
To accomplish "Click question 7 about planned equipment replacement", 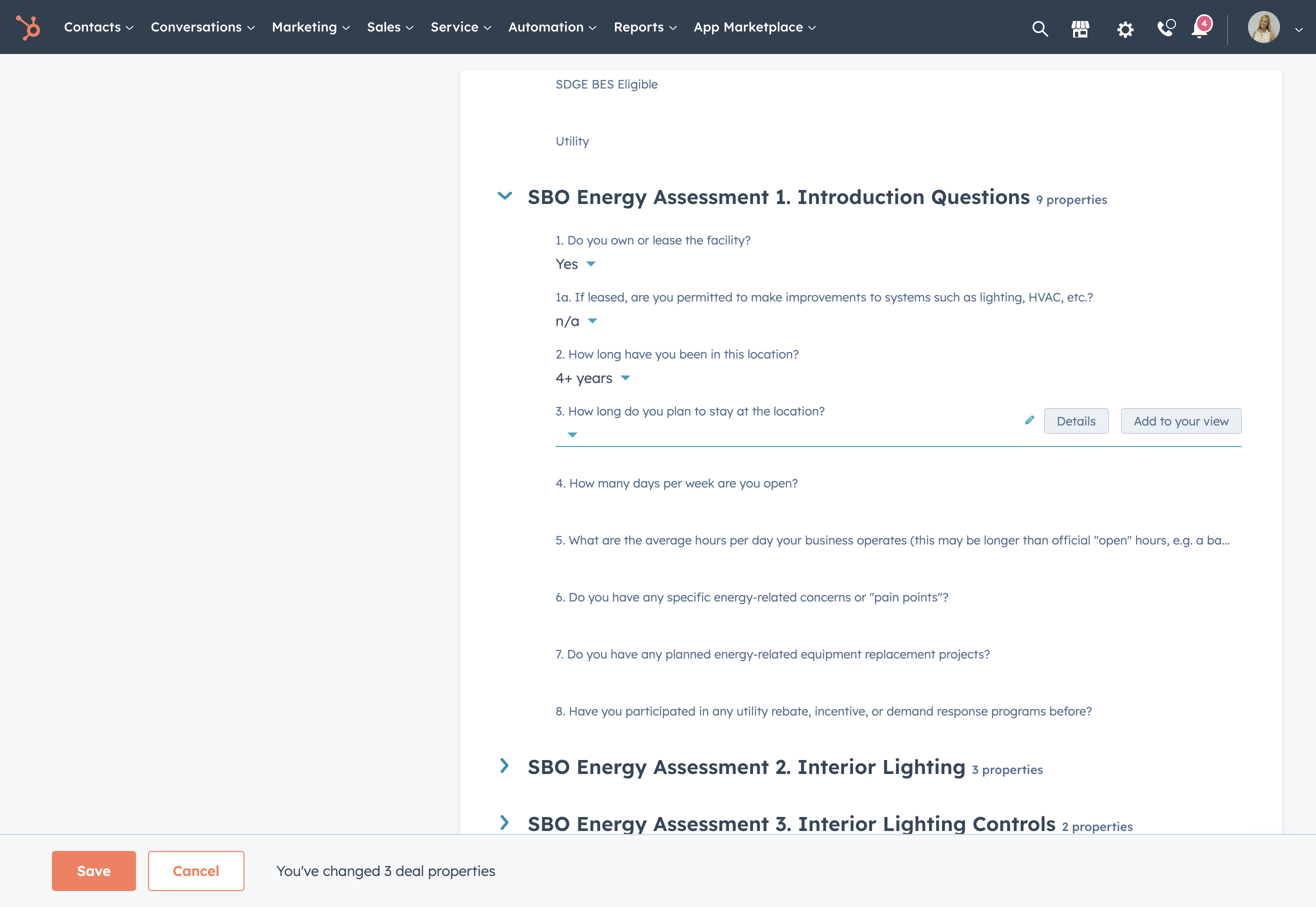I will 772,654.
